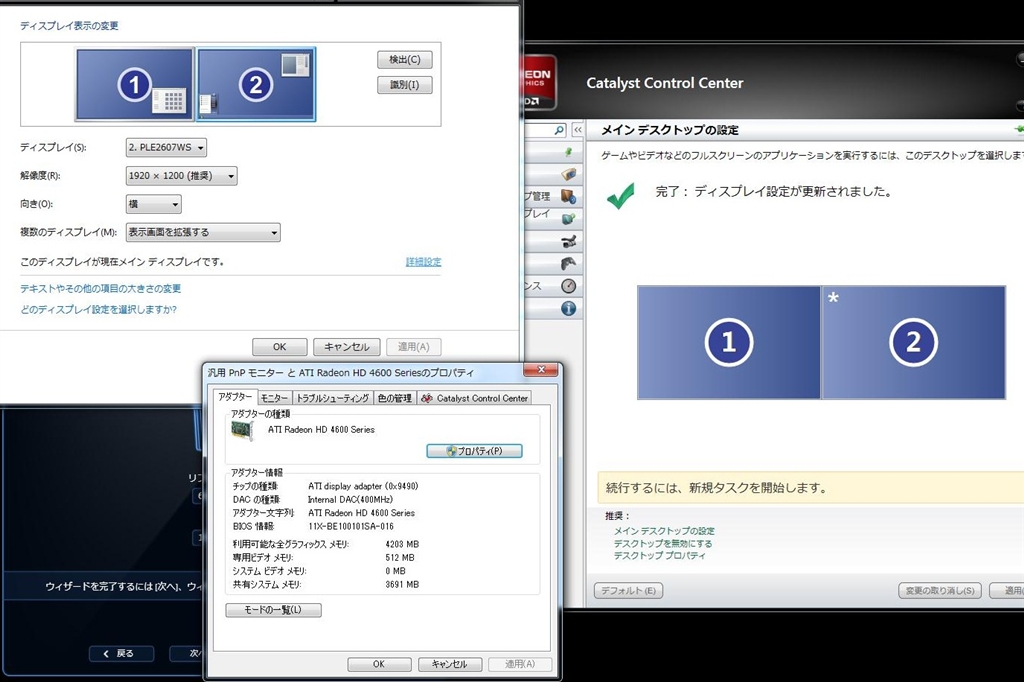Open the performance gauge category icon
Image resolution: width=1024 pixels, height=682 pixels.
pos(568,285)
